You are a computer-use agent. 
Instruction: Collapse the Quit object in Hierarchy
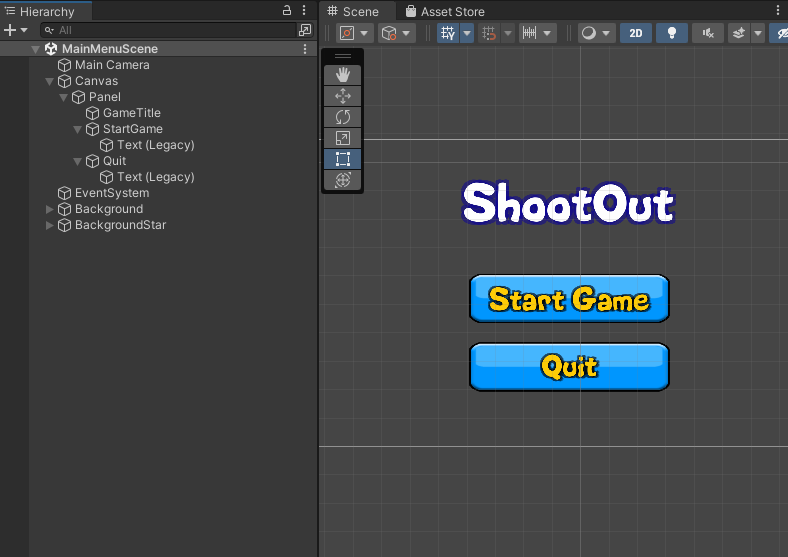point(77,162)
